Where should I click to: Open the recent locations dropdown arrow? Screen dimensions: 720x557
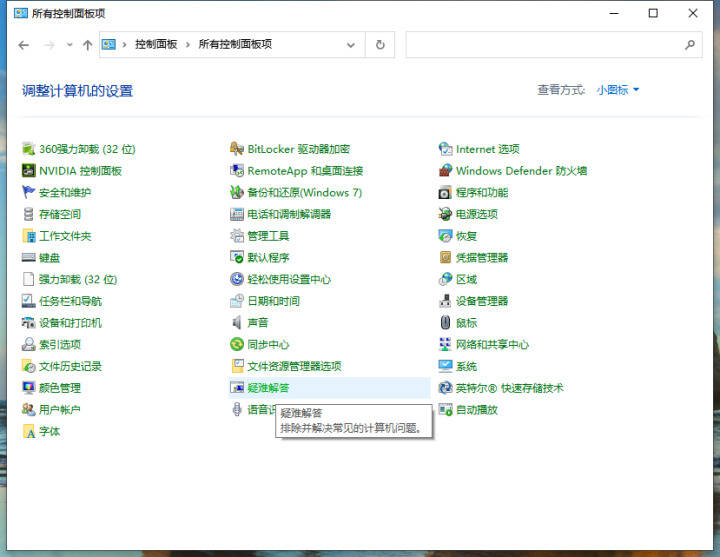click(x=69, y=45)
